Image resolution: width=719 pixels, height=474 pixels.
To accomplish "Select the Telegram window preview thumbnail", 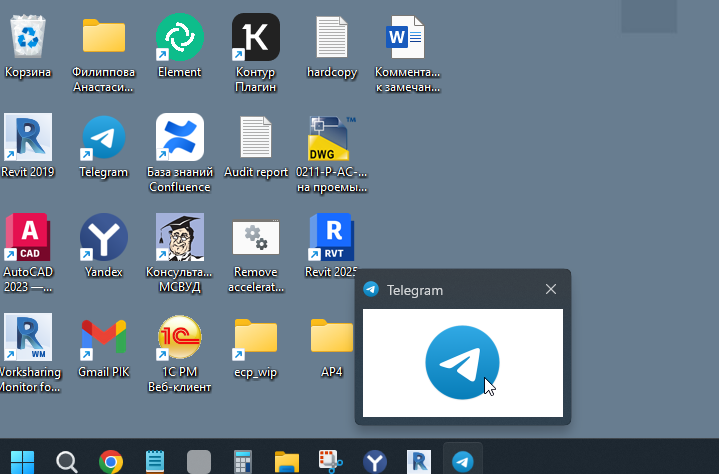I will [x=463, y=363].
